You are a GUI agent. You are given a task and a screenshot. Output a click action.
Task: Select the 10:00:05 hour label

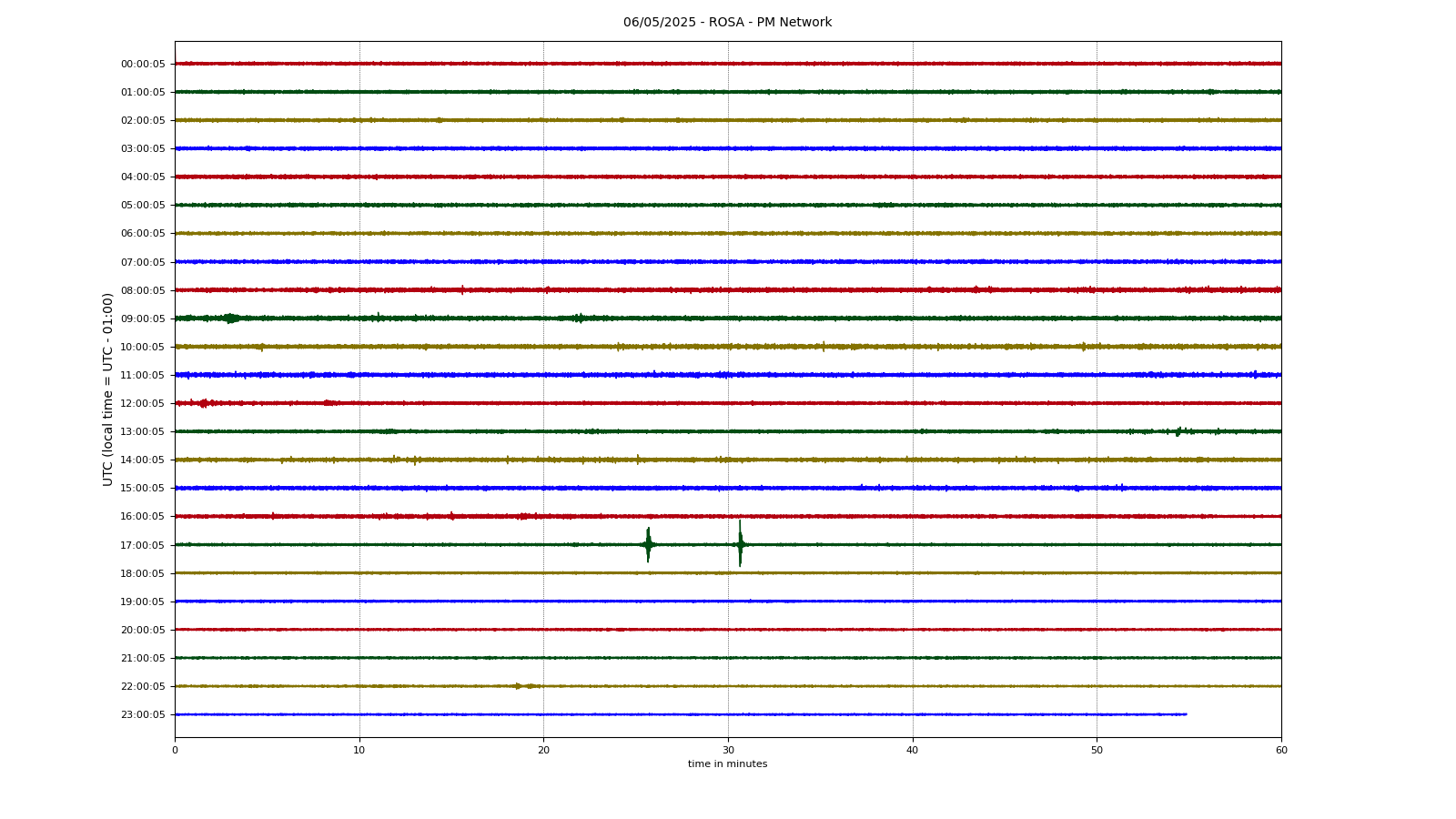143,347
